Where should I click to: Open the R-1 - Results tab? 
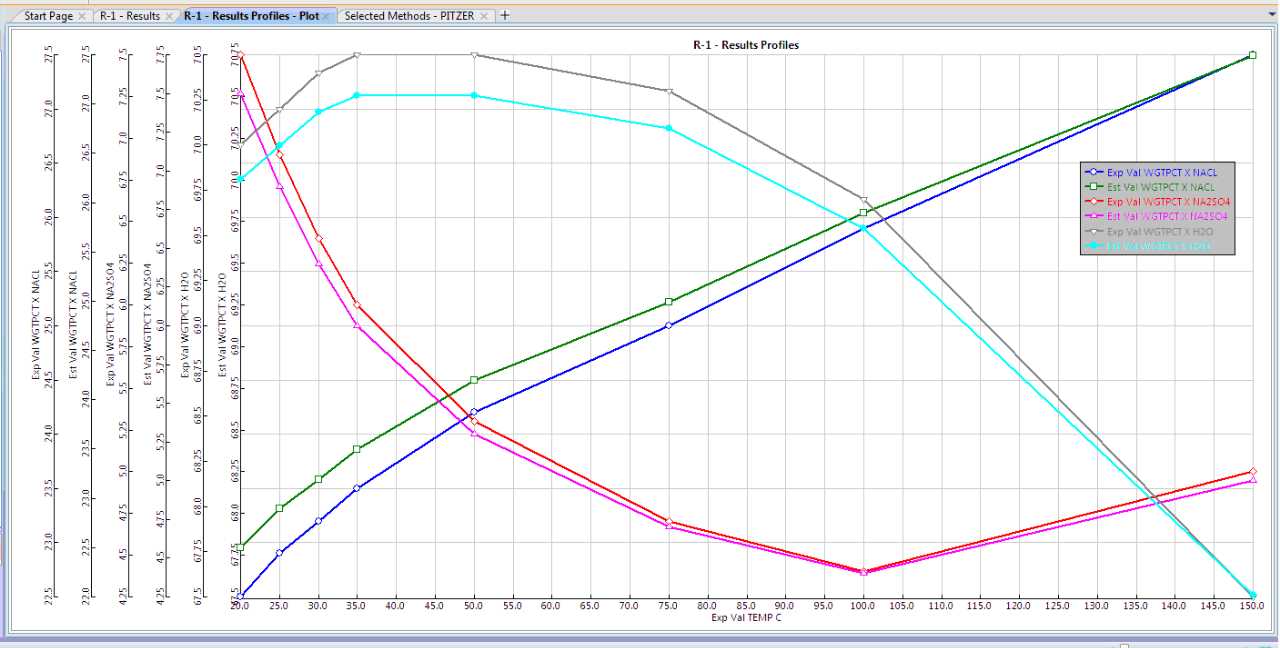point(129,16)
